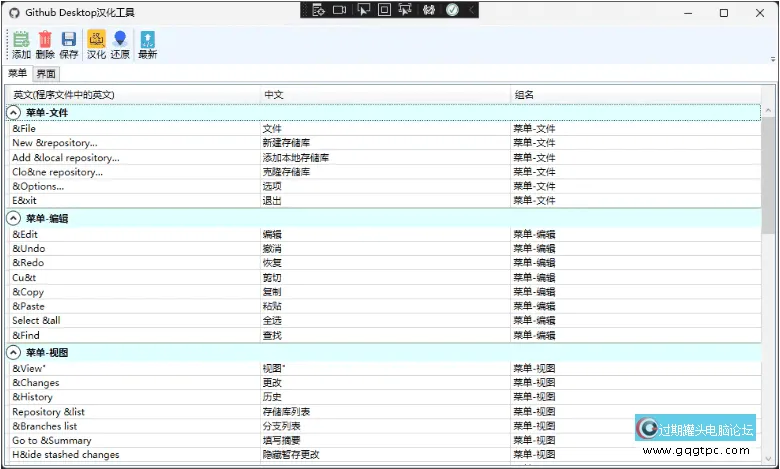Click the 全选 translation cell
The image size is (780, 469).
(386, 320)
